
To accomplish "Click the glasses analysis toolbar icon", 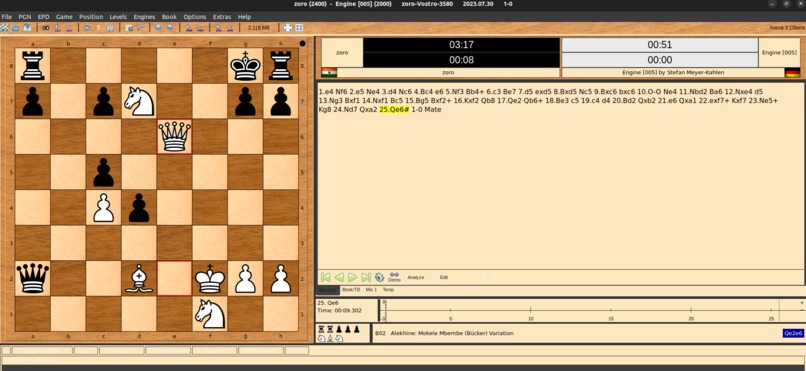I will coord(46,28).
